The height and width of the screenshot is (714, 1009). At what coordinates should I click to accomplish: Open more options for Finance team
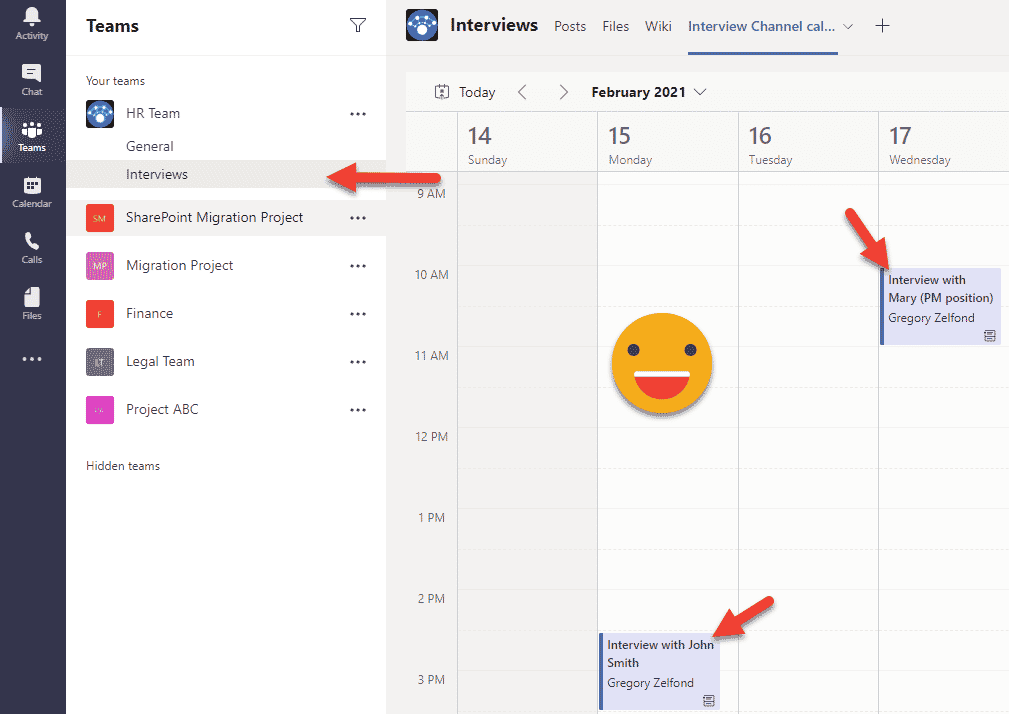[358, 314]
